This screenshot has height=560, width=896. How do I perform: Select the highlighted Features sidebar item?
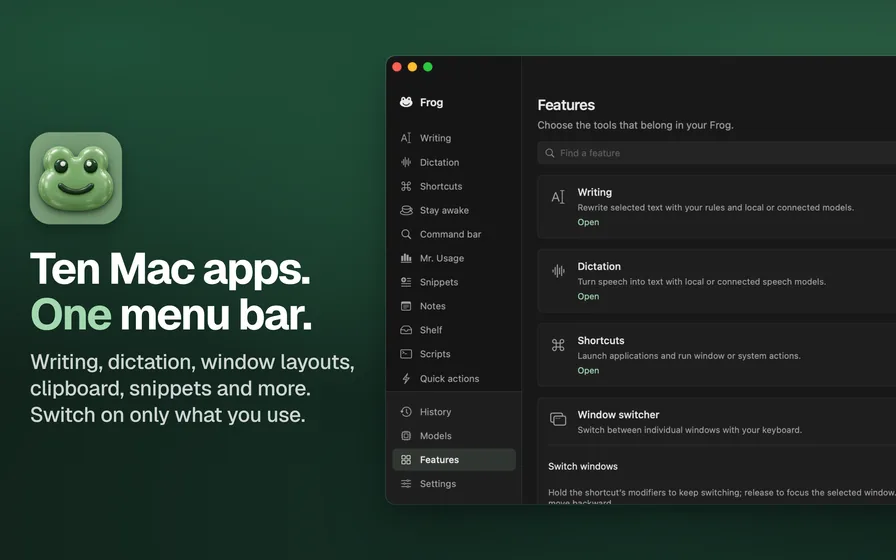pos(454,459)
